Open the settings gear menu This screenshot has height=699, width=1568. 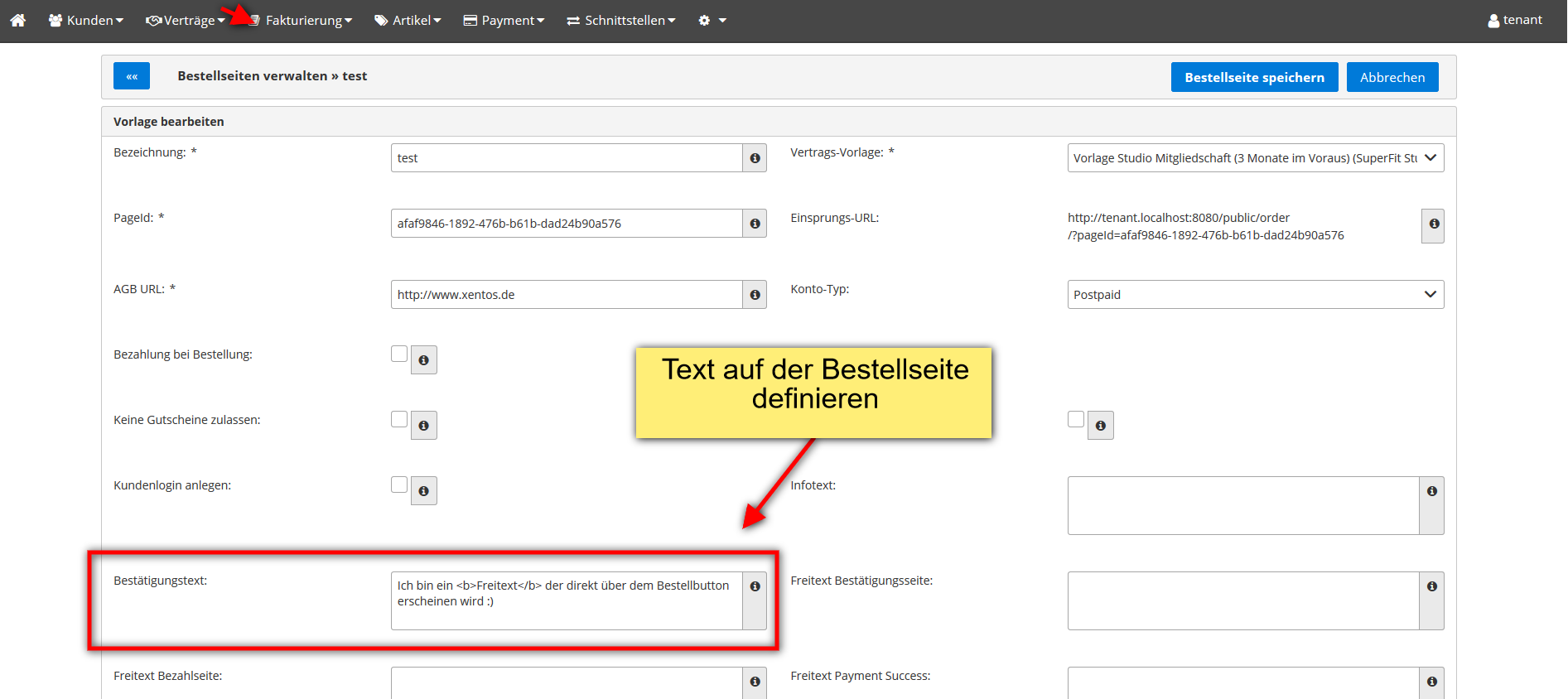point(712,20)
